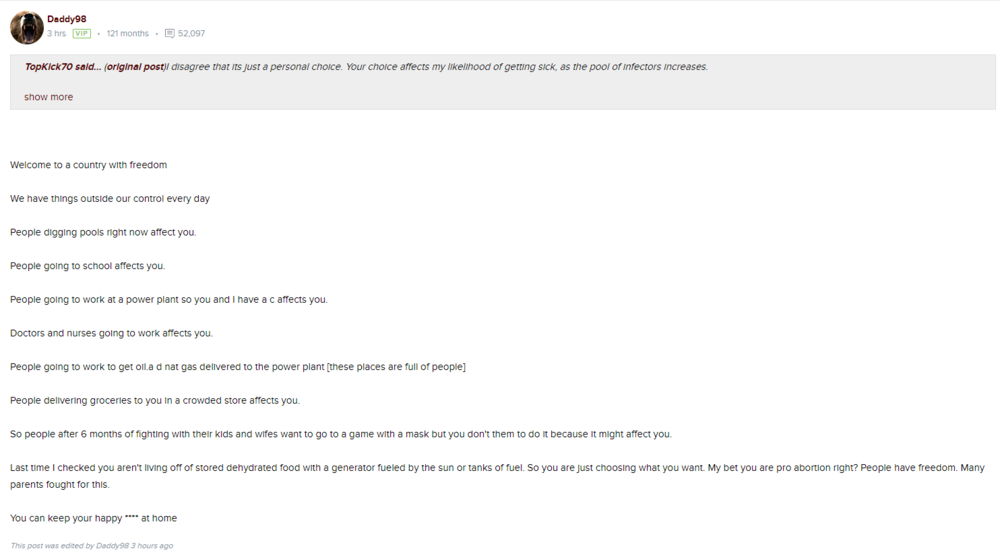Jump to the "(original post)" link

[134, 67]
